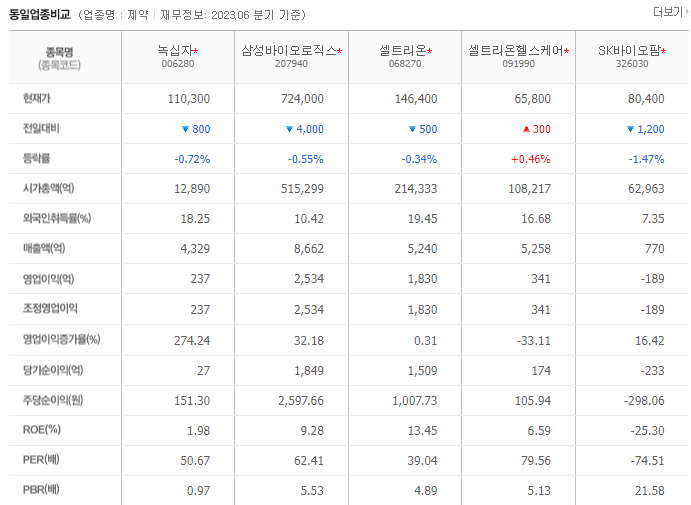Select the 전일대비 row label
This screenshot has width=691, height=505.
(x=41, y=128)
